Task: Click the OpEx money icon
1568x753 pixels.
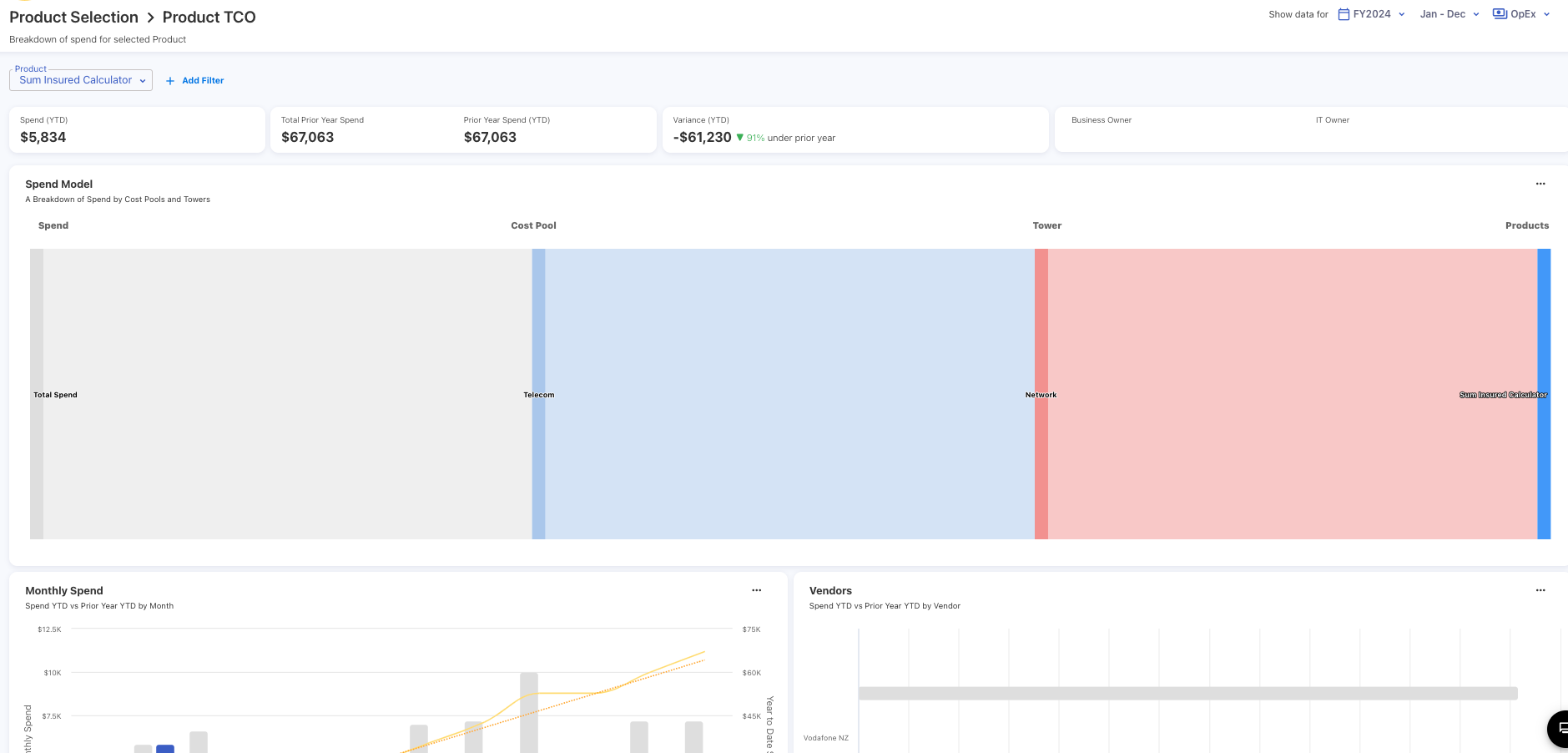Action: tap(1500, 14)
